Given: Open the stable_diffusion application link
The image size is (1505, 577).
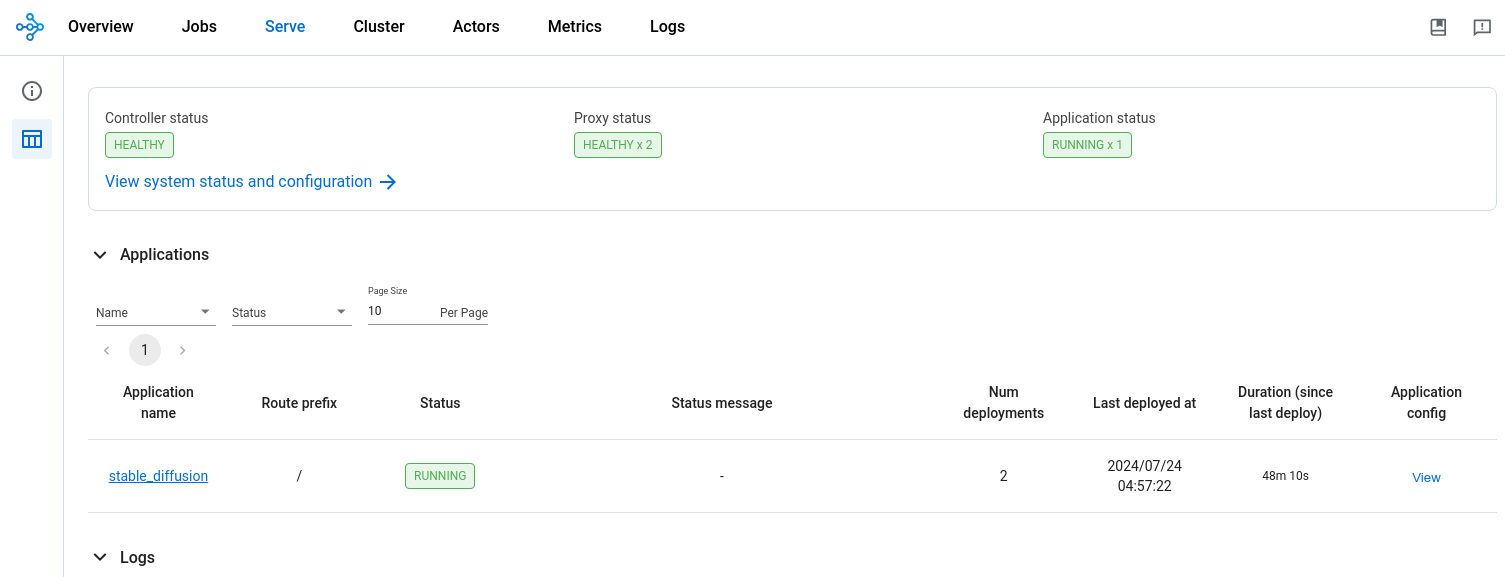Looking at the screenshot, I should (158, 476).
